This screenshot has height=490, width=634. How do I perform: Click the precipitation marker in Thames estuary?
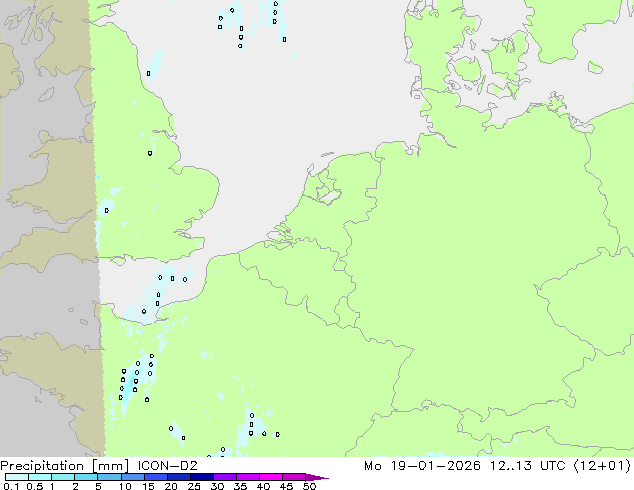coord(172,278)
